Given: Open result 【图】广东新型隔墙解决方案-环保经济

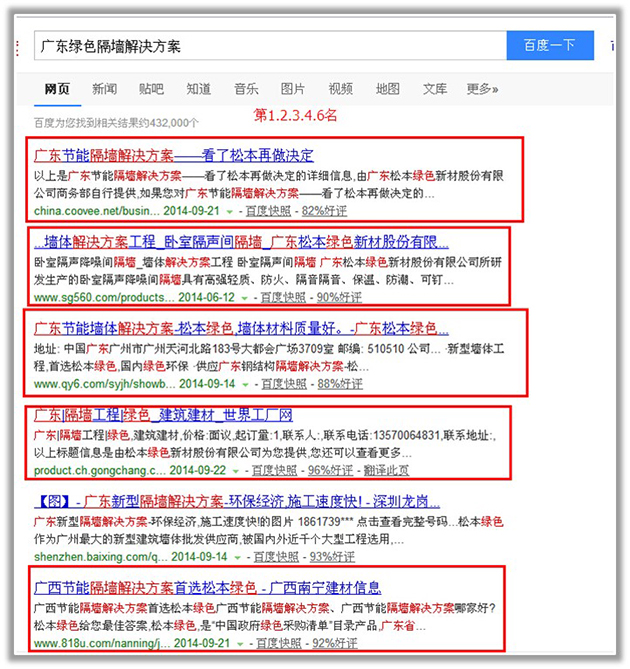Looking at the screenshot, I should click(x=237, y=501).
